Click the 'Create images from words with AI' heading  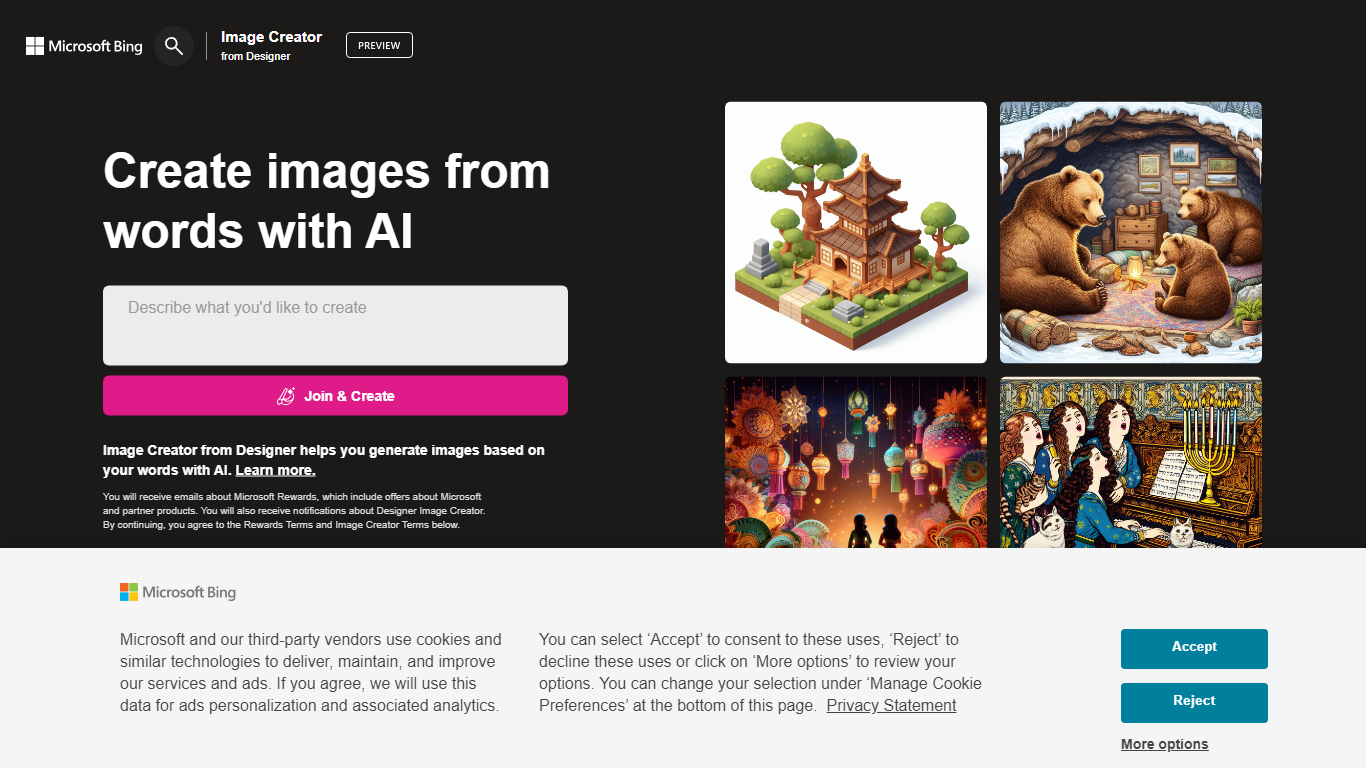[x=327, y=200]
